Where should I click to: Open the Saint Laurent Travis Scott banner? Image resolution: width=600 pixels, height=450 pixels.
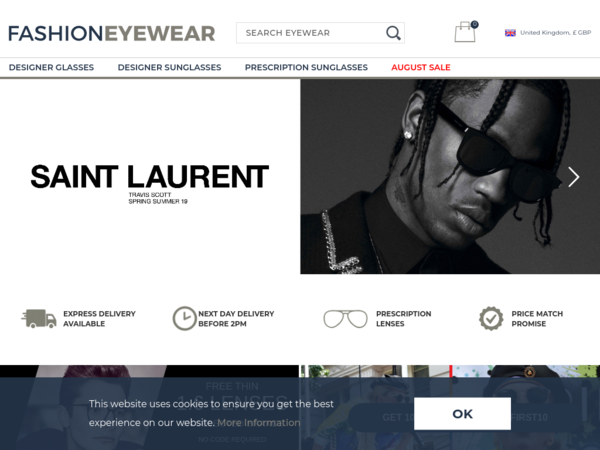(x=300, y=176)
